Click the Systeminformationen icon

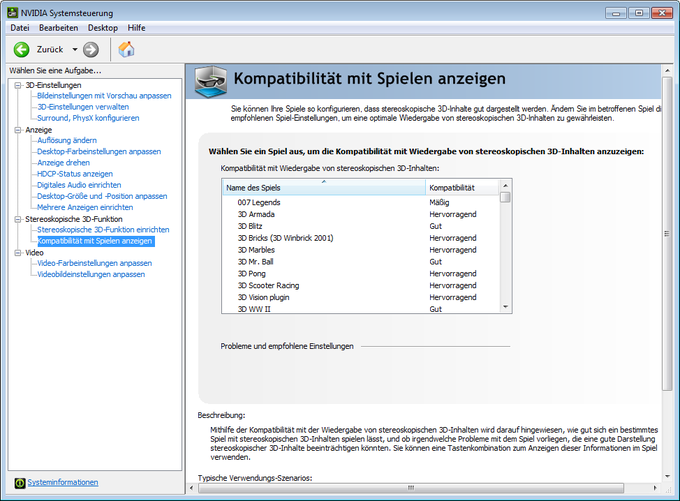pos(20,483)
